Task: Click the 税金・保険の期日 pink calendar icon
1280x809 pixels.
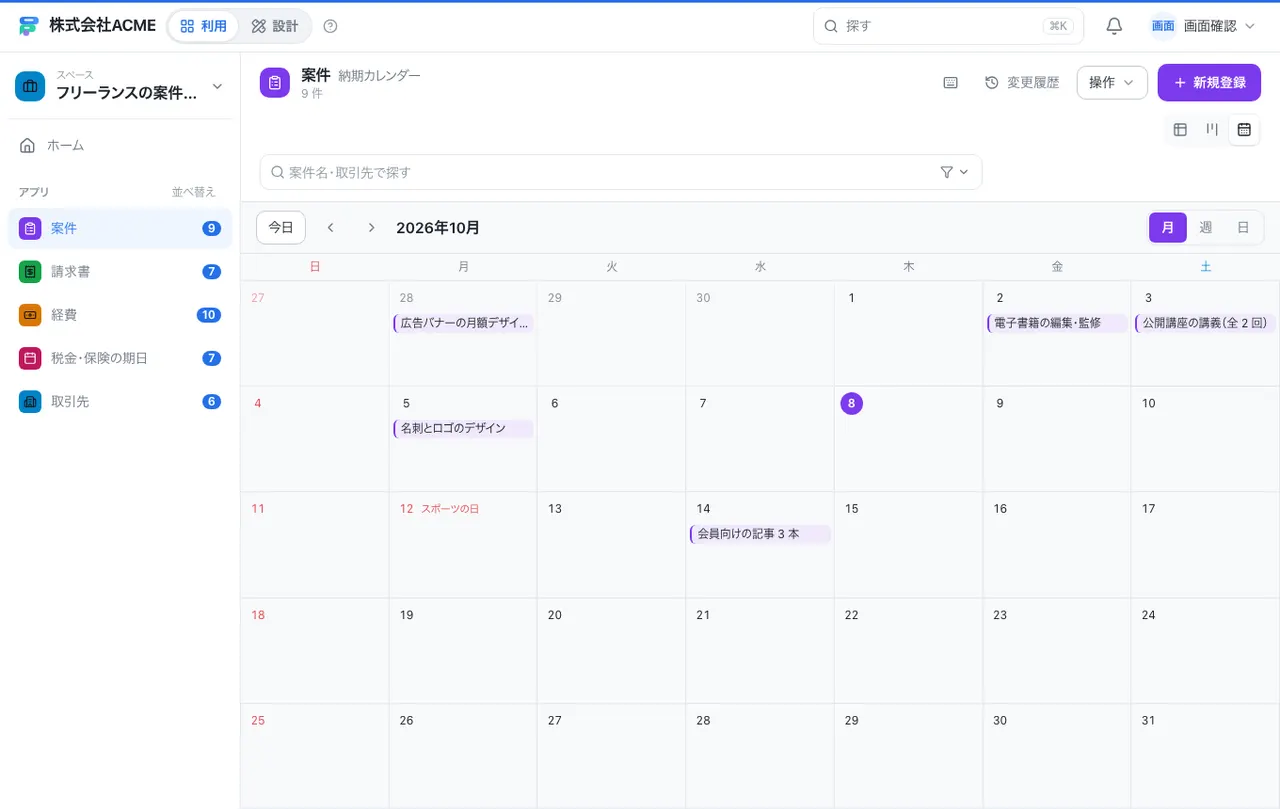Action: click(x=30, y=358)
